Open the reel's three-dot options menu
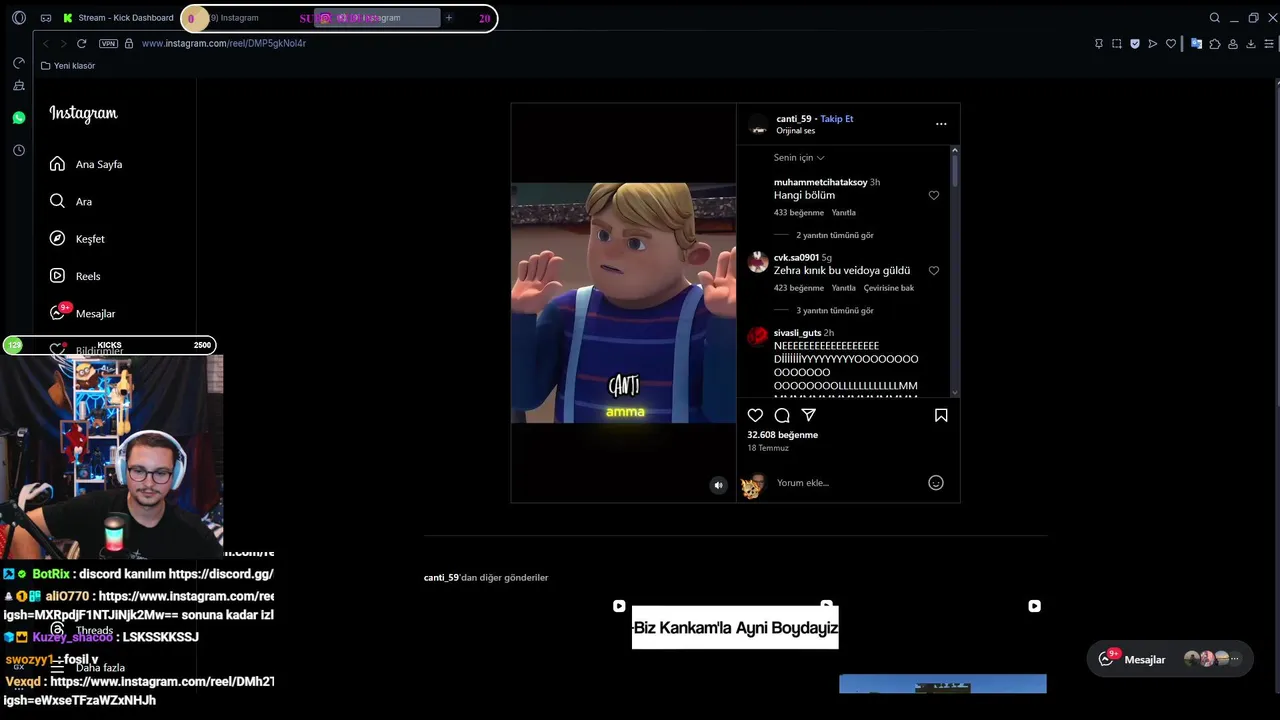 click(x=941, y=124)
